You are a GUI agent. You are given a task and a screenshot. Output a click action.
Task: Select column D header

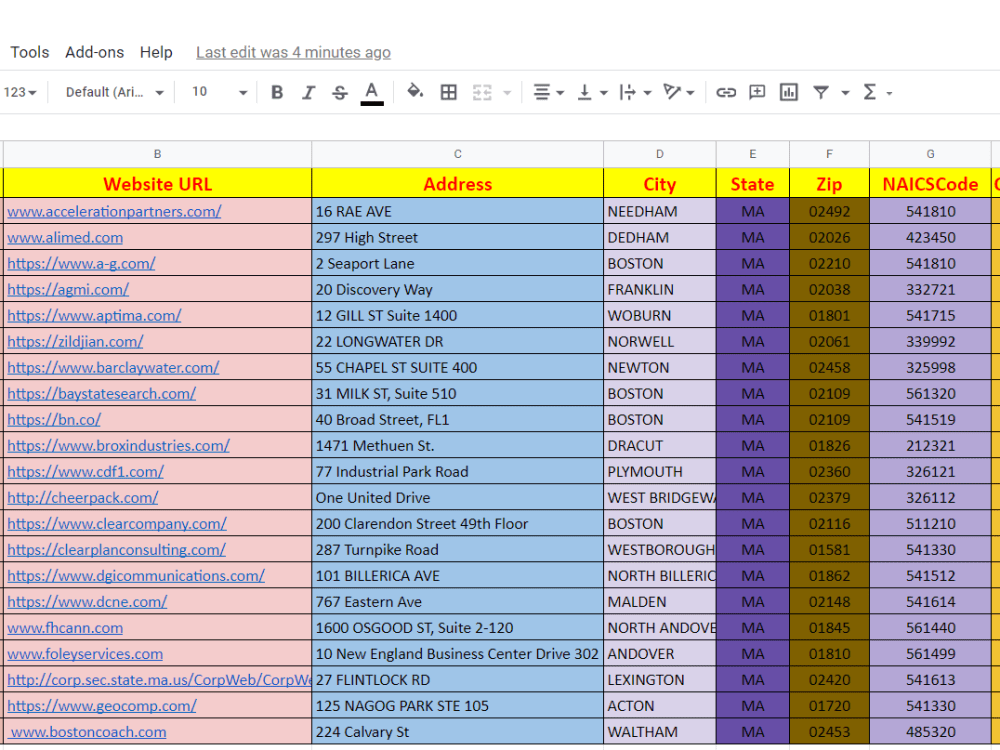tap(659, 154)
